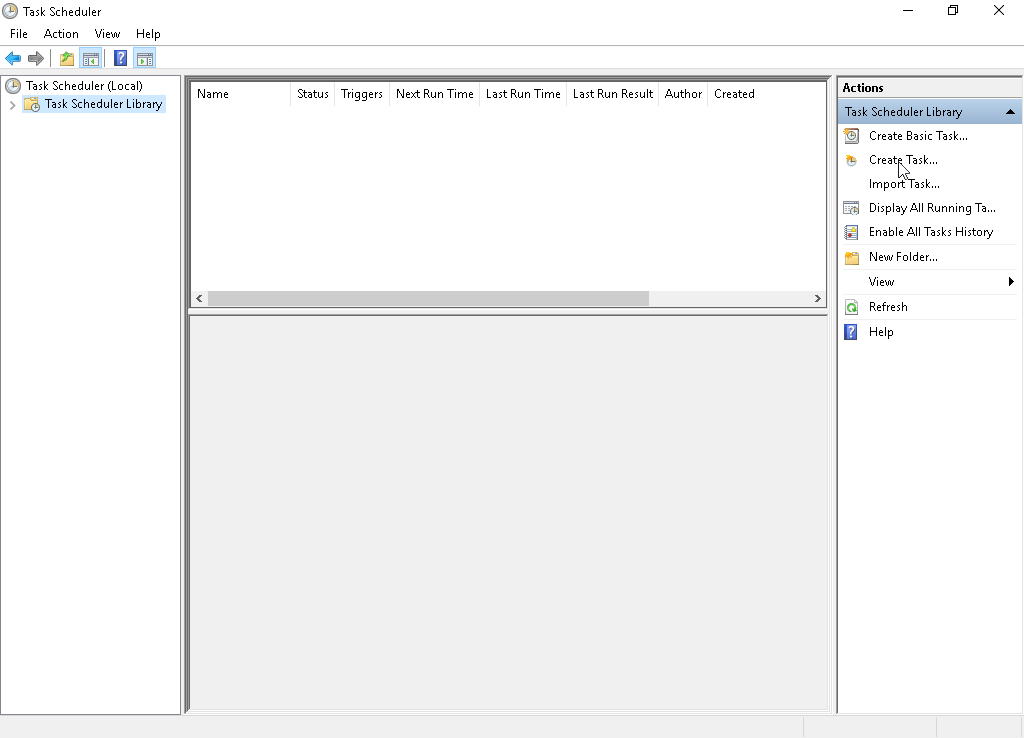
Task: Minimize the Task Scheduler window
Action: pos(908,11)
